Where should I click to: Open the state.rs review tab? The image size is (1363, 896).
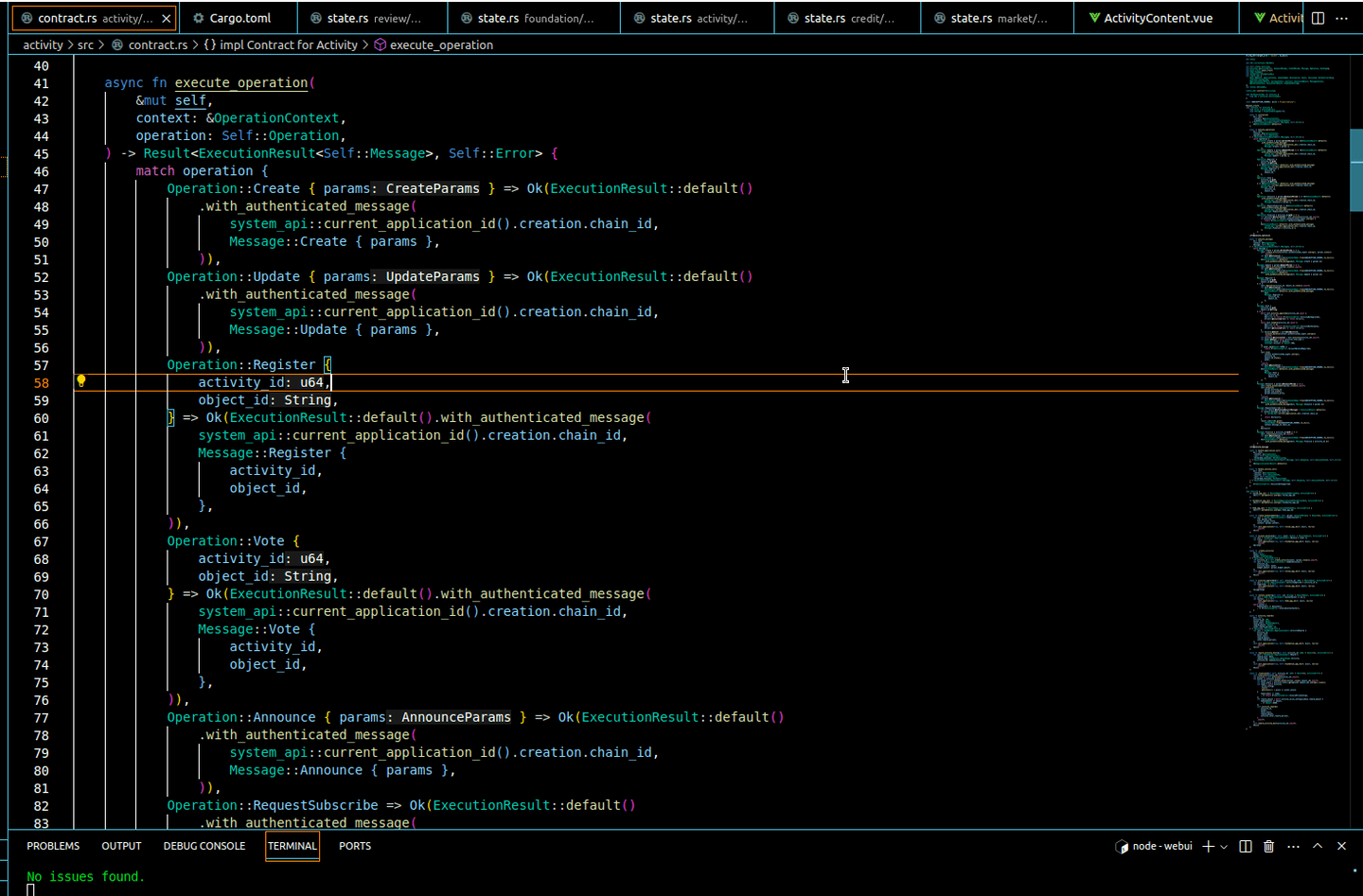[373, 18]
